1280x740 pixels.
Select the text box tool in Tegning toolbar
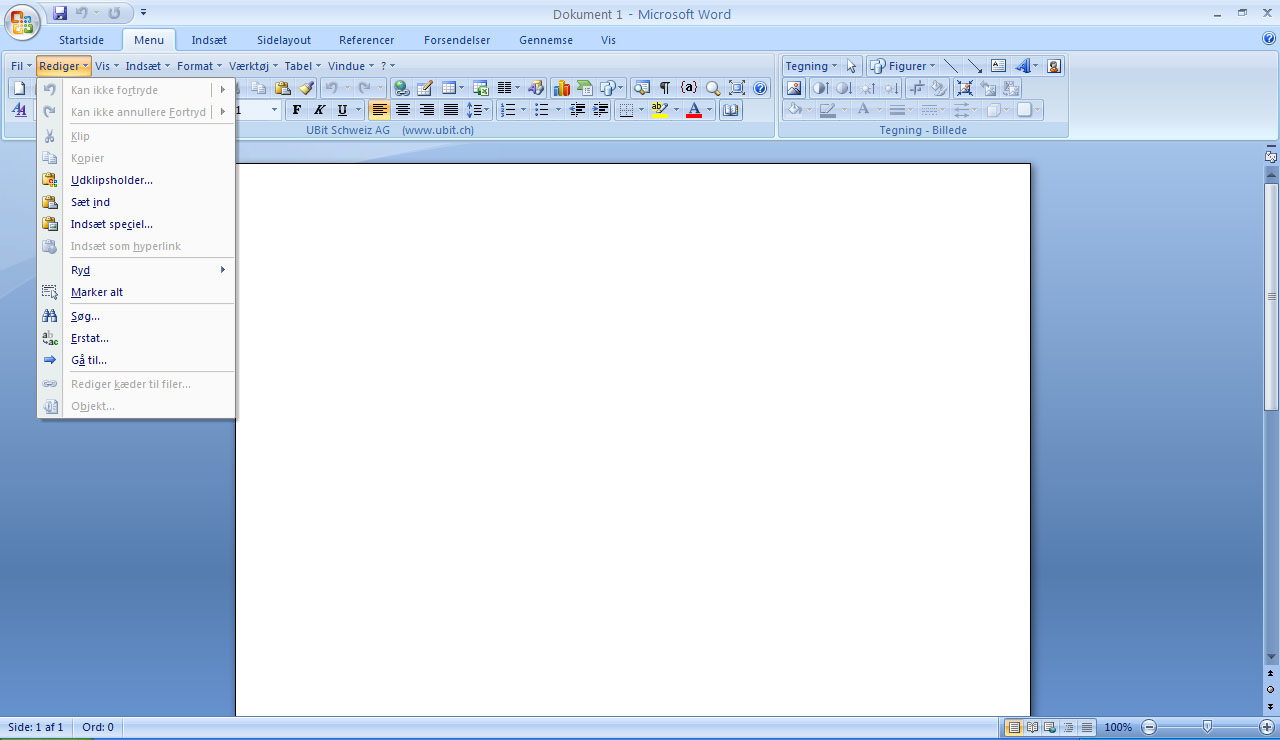[998, 66]
